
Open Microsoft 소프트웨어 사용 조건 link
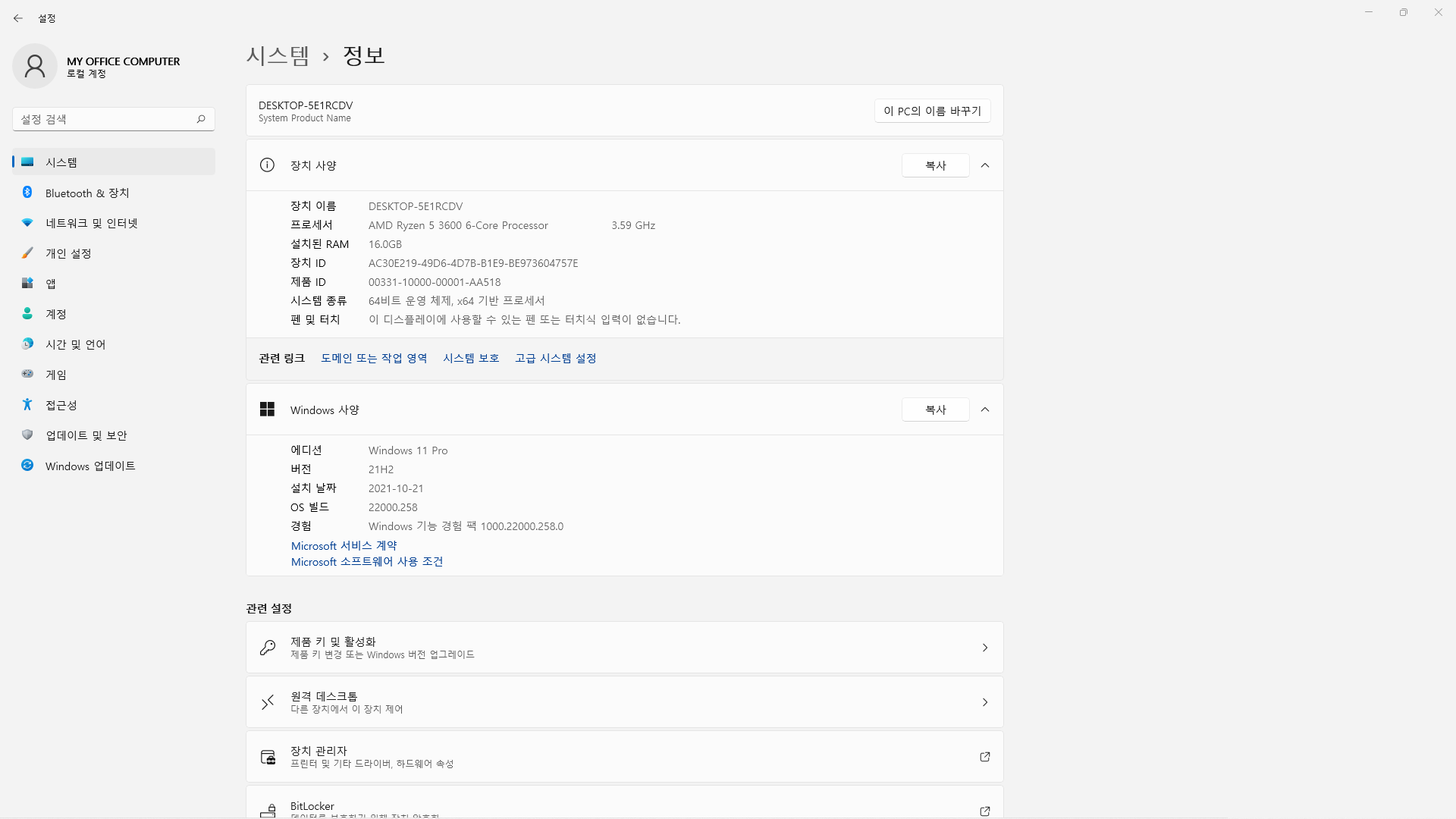pyautogui.click(x=367, y=561)
